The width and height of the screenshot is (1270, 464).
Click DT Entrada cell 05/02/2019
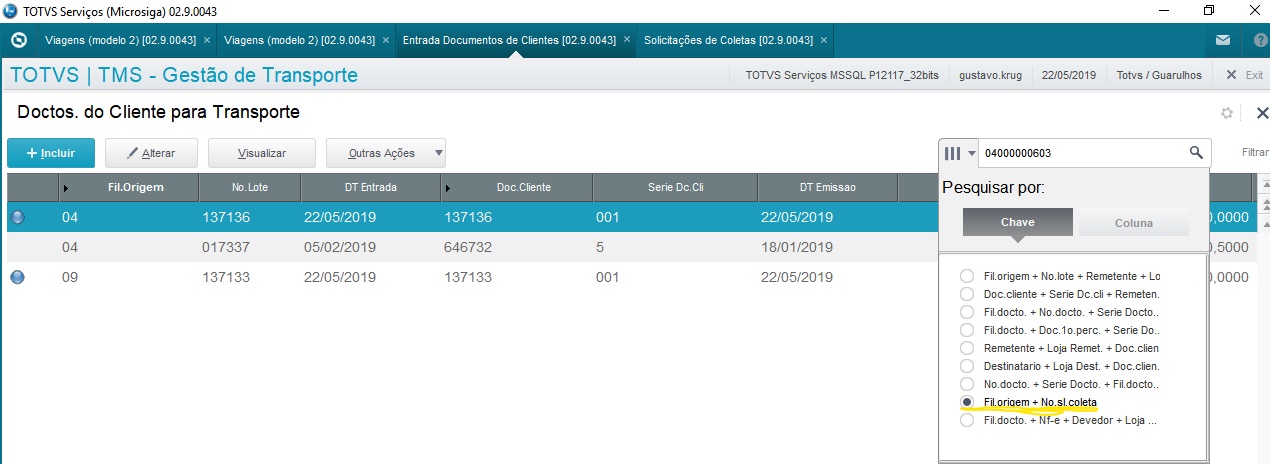339,247
